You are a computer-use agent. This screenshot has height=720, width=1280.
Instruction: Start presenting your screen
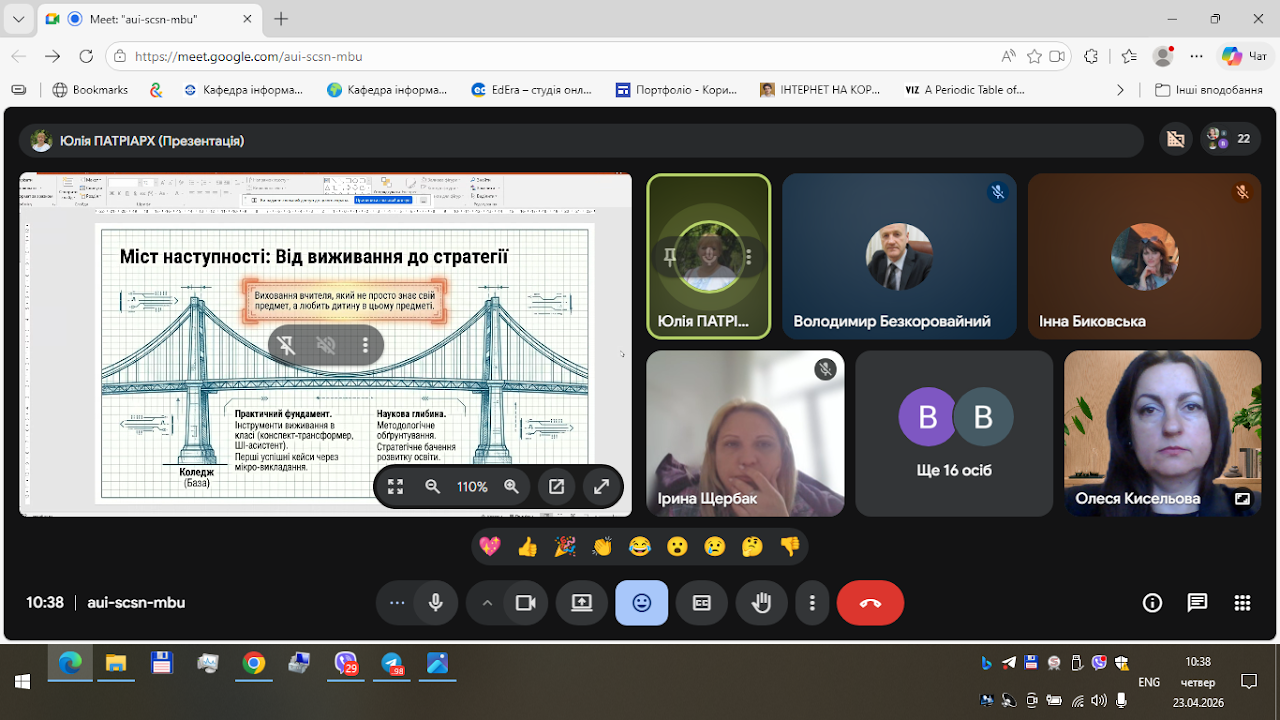point(582,603)
